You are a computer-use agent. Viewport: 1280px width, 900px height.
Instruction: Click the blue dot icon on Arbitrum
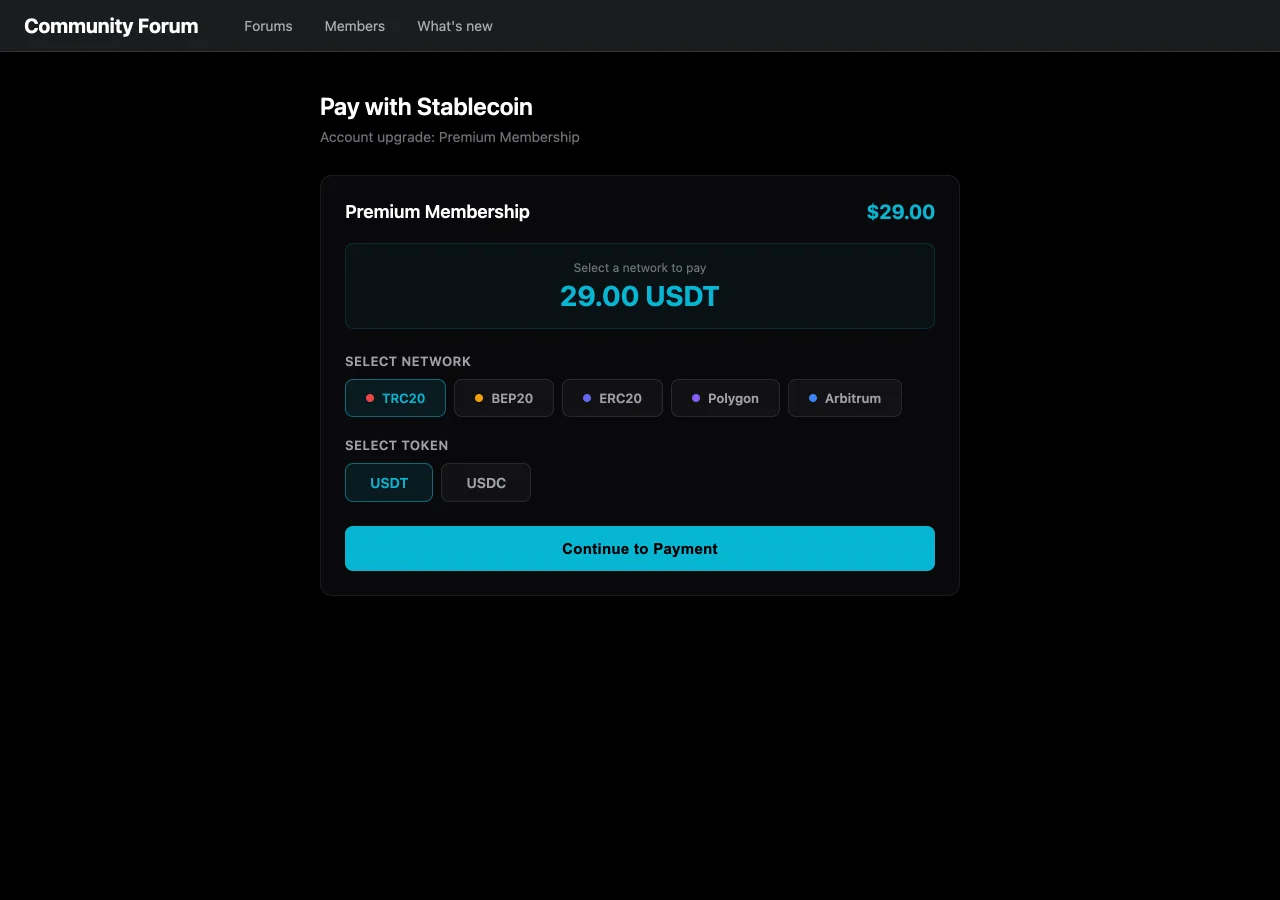(813, 398)
